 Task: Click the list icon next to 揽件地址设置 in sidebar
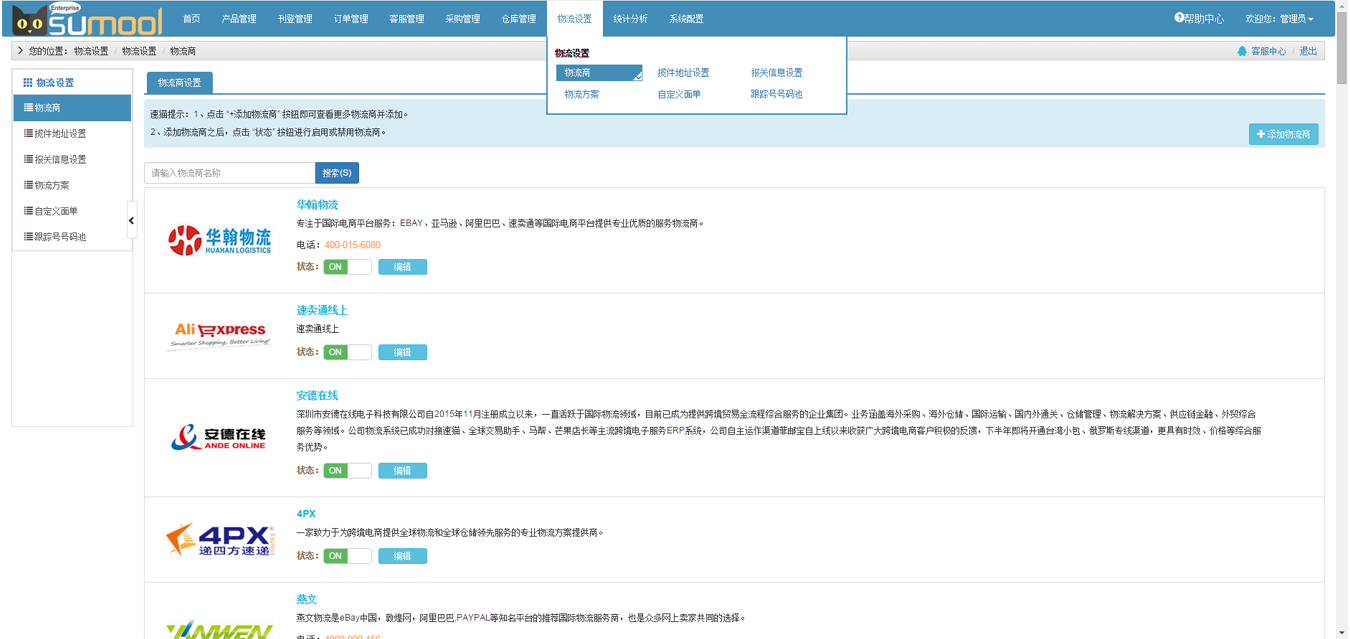point(28,133)
